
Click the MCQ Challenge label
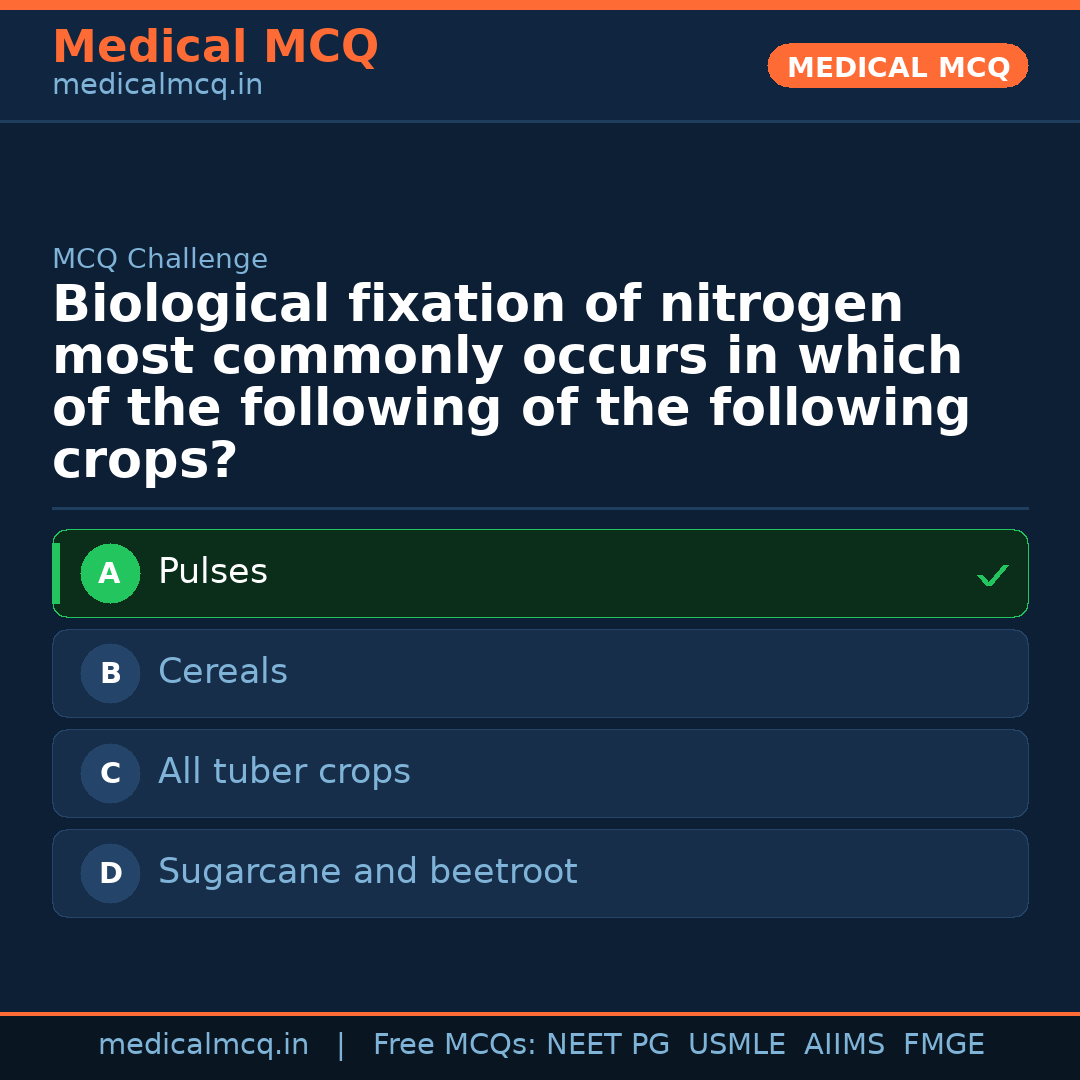click(x=160, y=259)
